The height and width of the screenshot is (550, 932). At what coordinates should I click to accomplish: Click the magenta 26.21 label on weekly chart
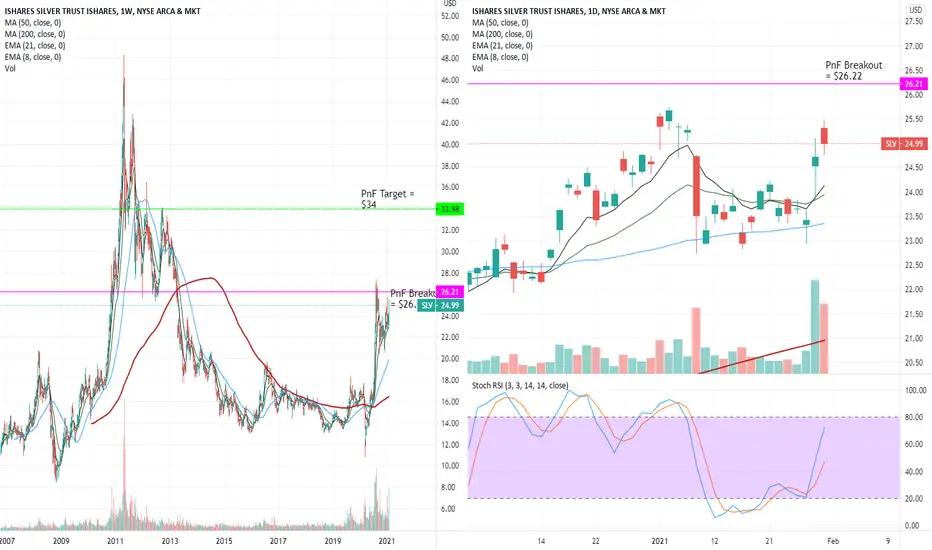(450, 292)
